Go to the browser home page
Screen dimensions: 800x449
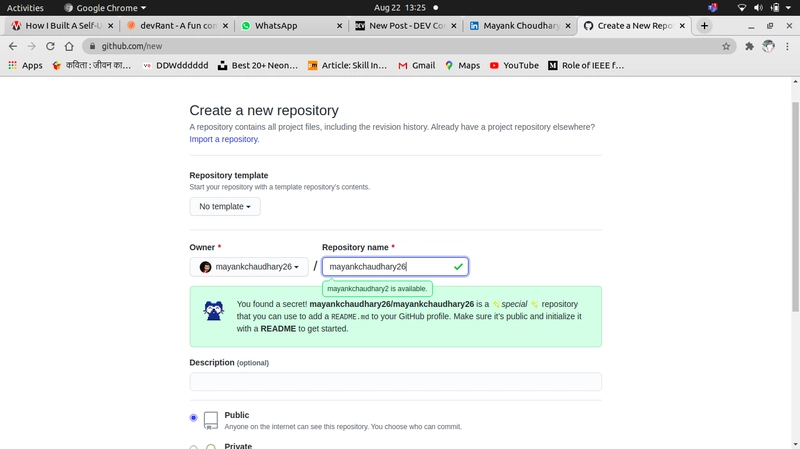click(x=69, y=46)
